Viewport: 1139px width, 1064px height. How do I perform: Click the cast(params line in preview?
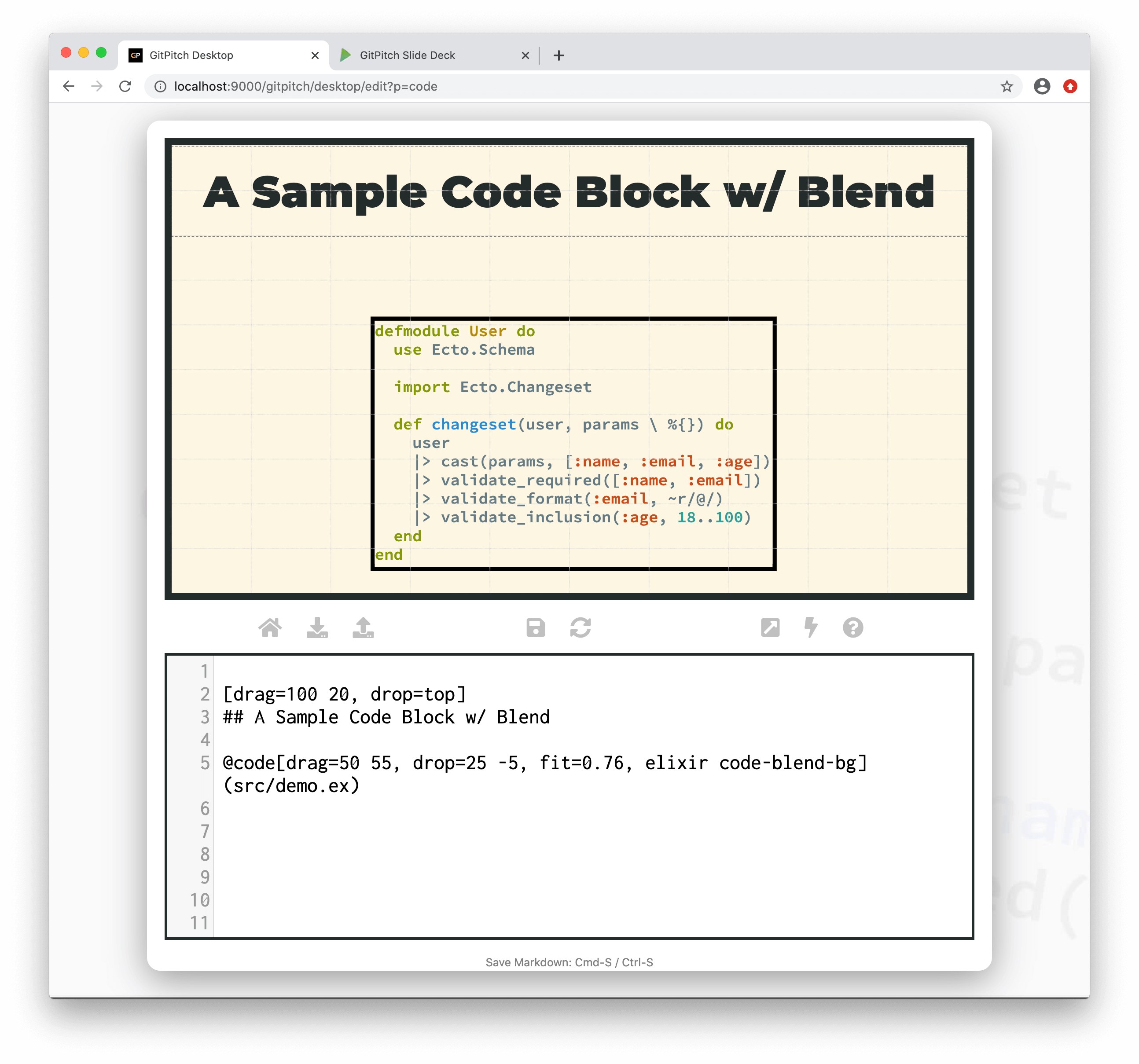point(592,461)
